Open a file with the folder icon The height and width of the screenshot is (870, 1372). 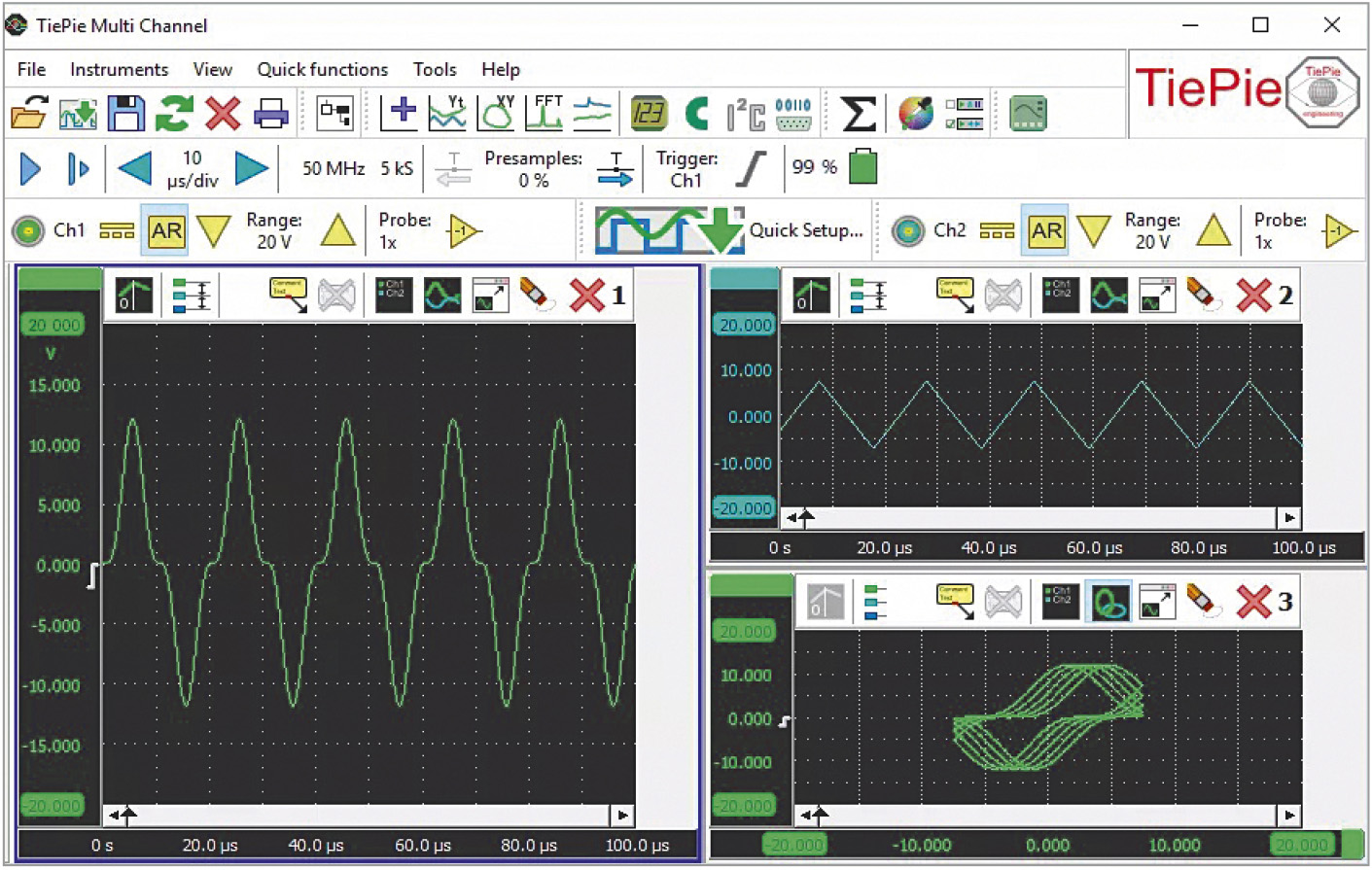tap(29, 114)
